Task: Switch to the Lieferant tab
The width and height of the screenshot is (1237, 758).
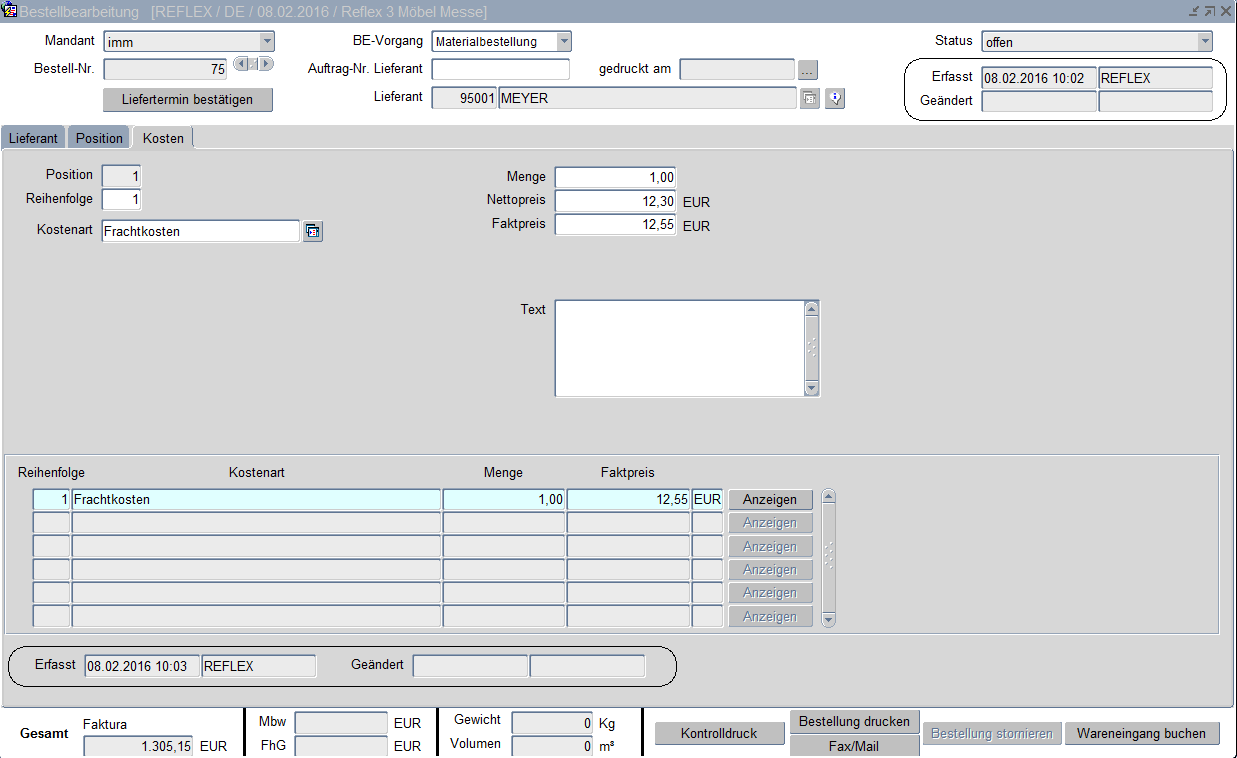Action: click(33, 138)
